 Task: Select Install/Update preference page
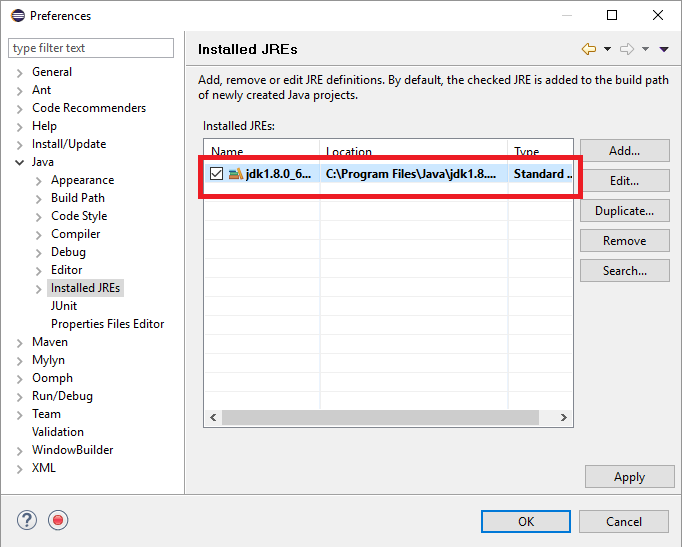[69, 144]
